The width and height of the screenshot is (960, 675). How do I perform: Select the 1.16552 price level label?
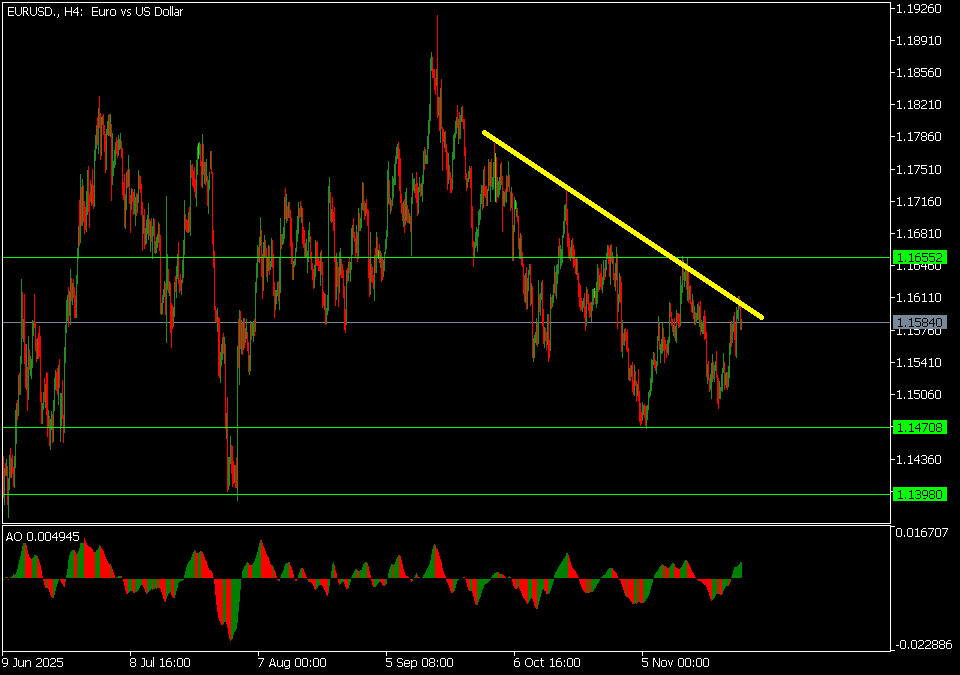click(x=919, y=258)
